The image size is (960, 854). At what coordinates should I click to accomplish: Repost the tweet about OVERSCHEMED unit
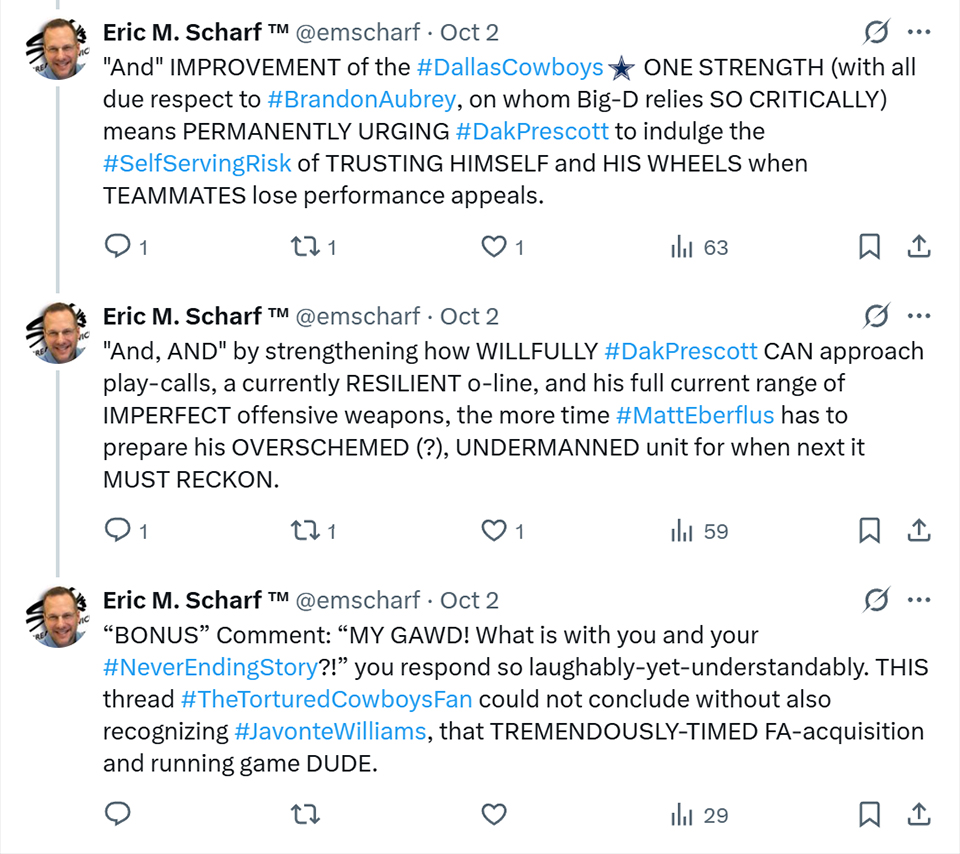pyautogui.click(x=303, y=531)
